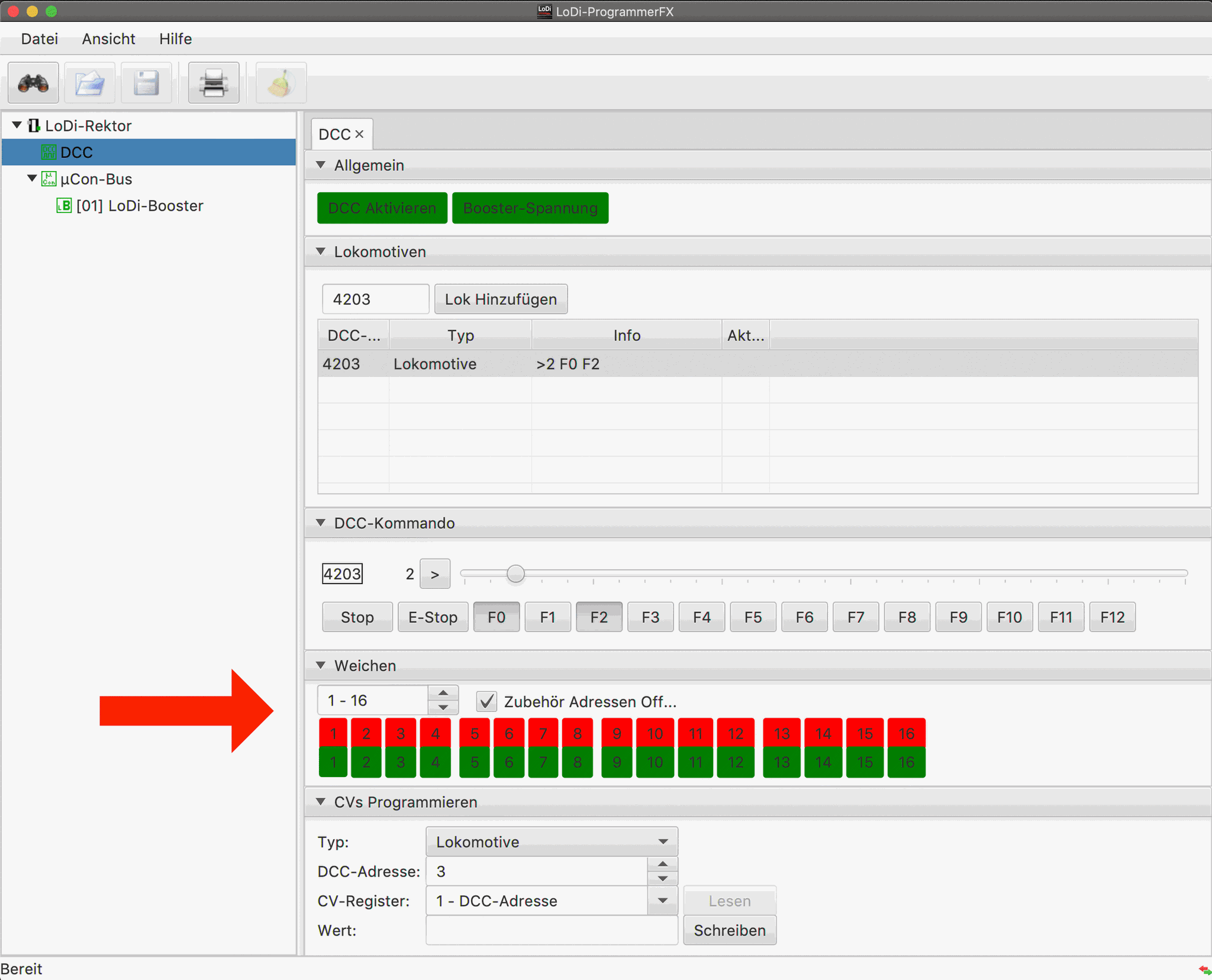
Task: Collapse the µCon-Bus tree node
Action: 32,178
